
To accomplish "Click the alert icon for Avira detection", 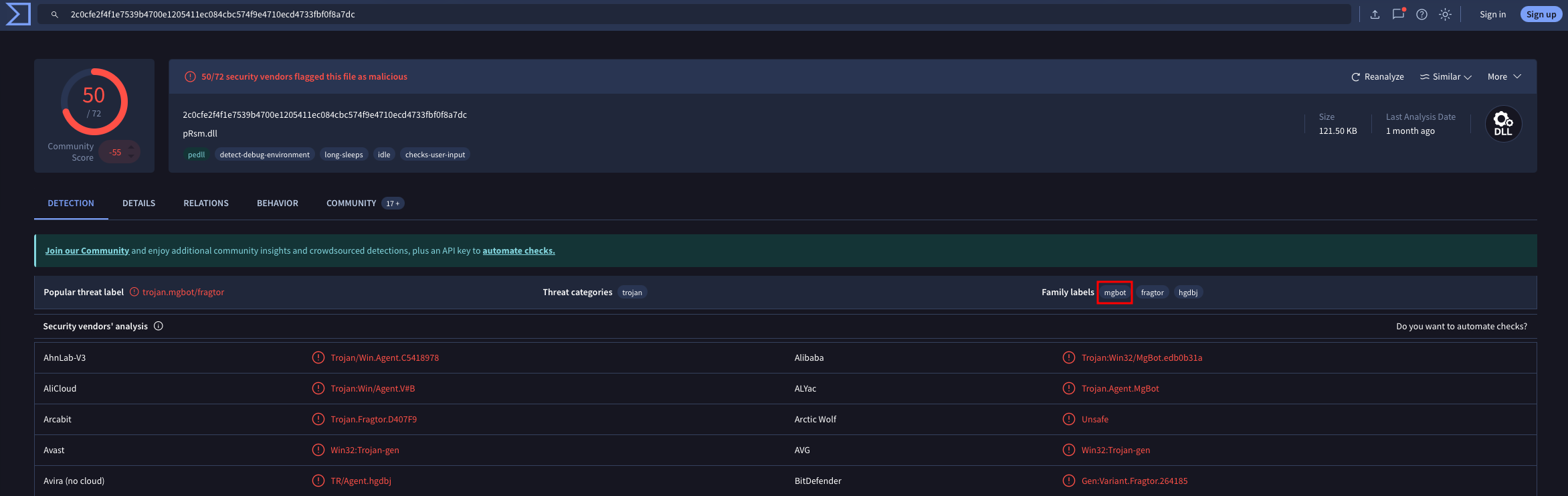I will coord(318,481).
